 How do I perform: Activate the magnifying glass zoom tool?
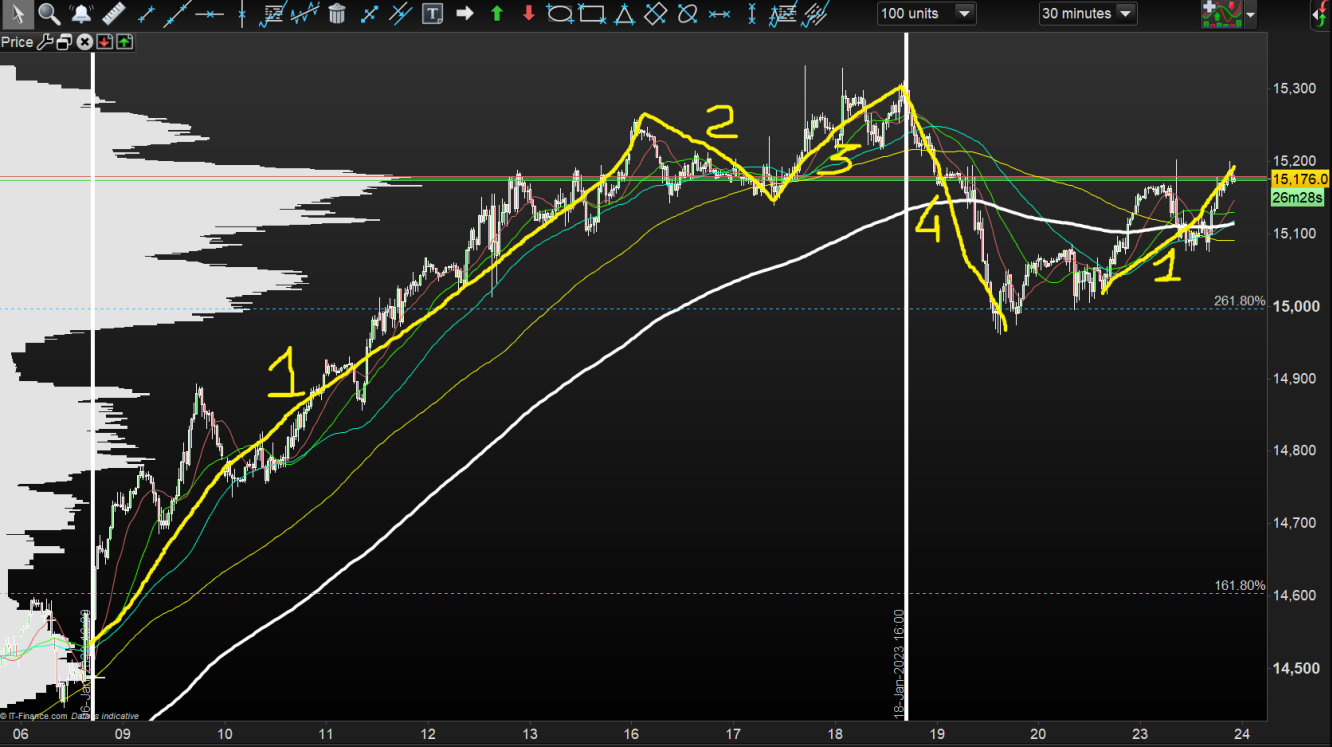click(x=49, y=14)
